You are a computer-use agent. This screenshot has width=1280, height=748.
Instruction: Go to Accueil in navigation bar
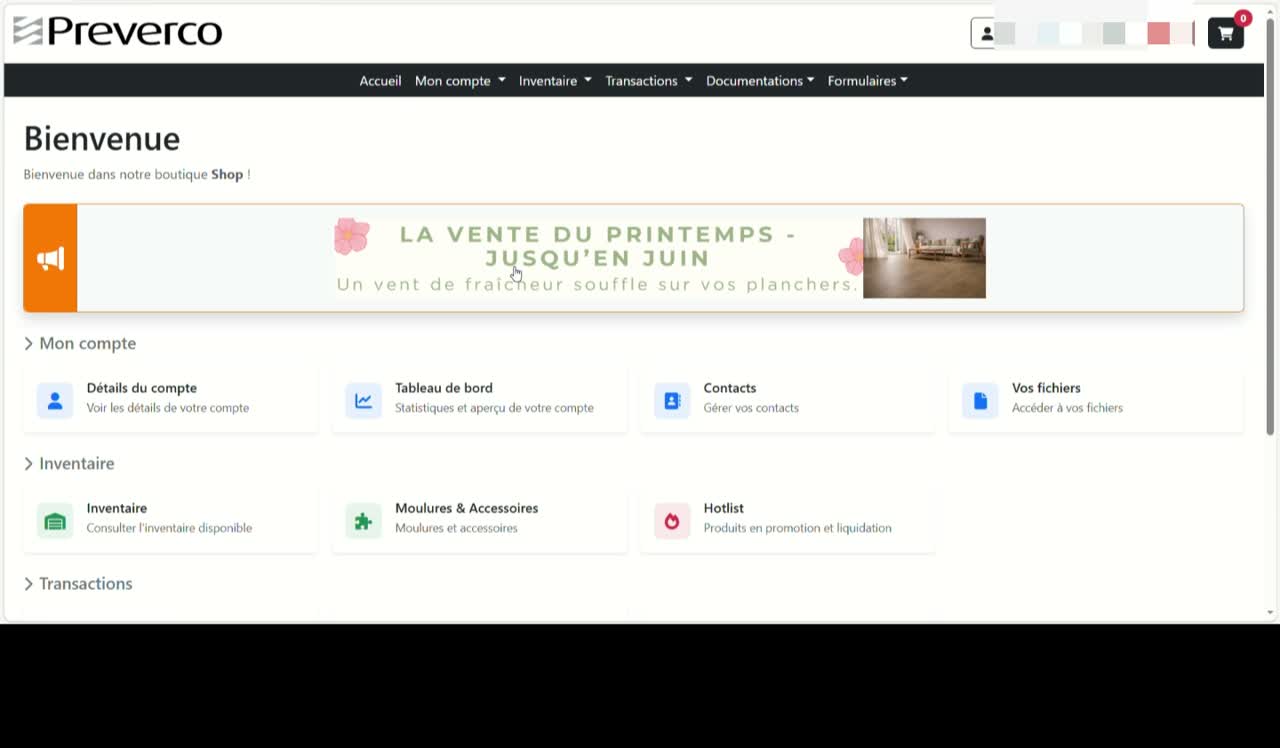pyautogui.click(x=380, y=81)
